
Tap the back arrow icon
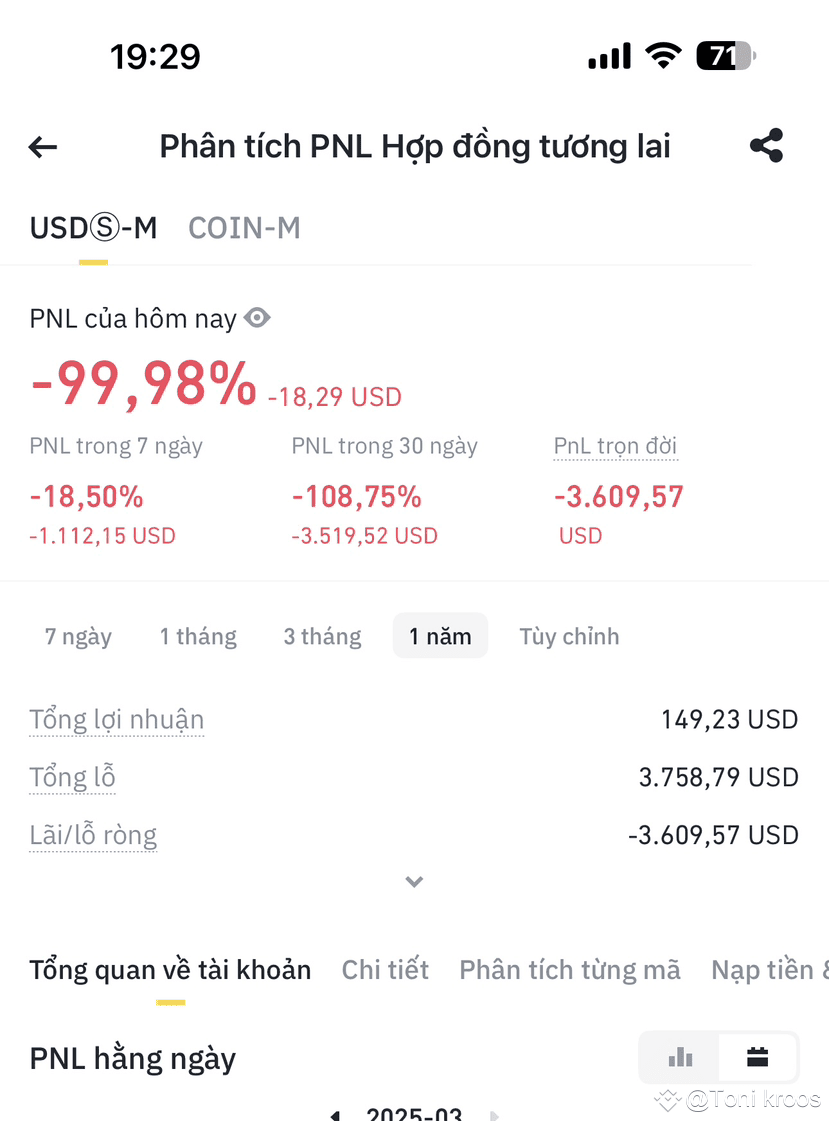[x=43, y=147]
